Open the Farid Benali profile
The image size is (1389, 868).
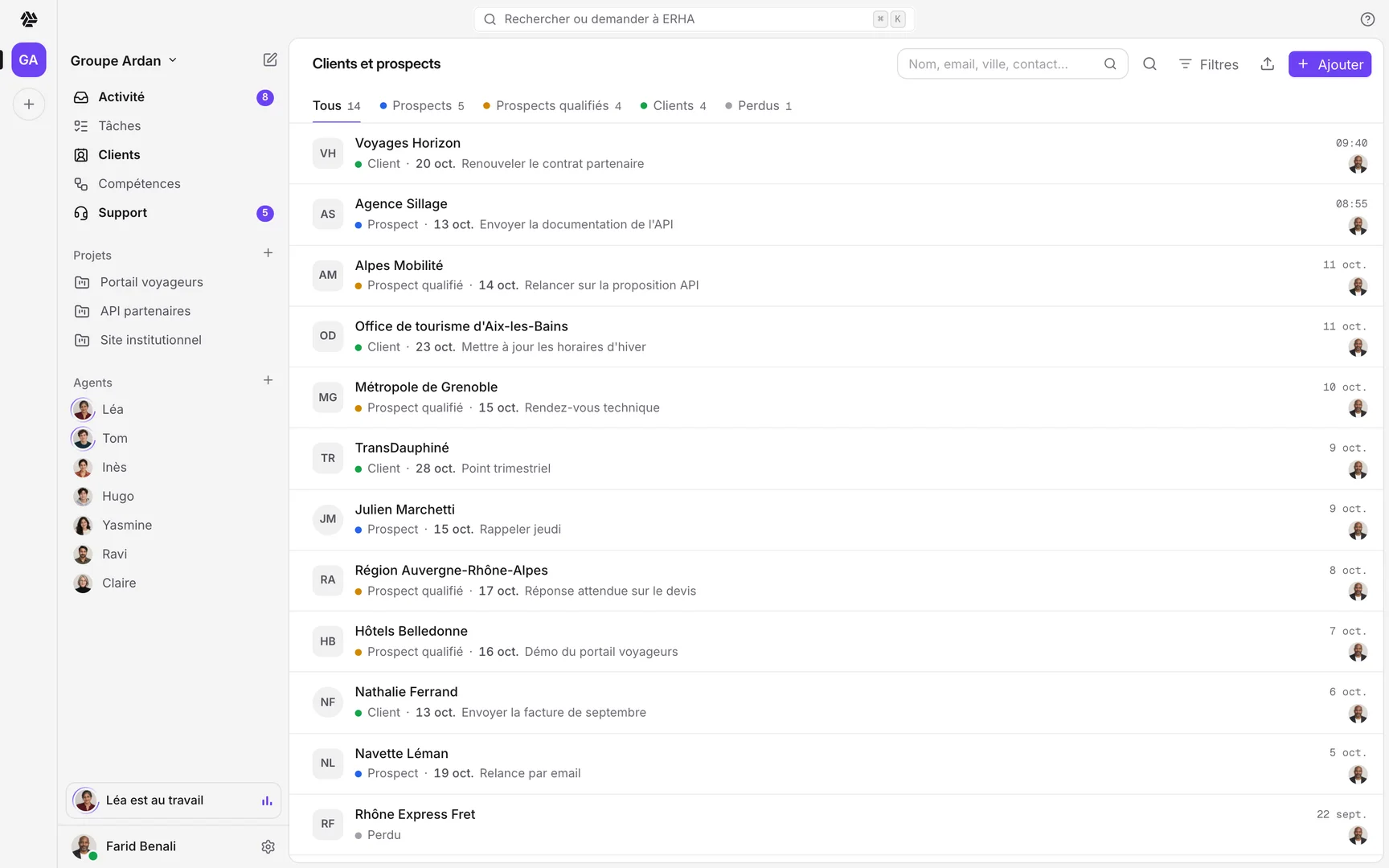(141, 846)
